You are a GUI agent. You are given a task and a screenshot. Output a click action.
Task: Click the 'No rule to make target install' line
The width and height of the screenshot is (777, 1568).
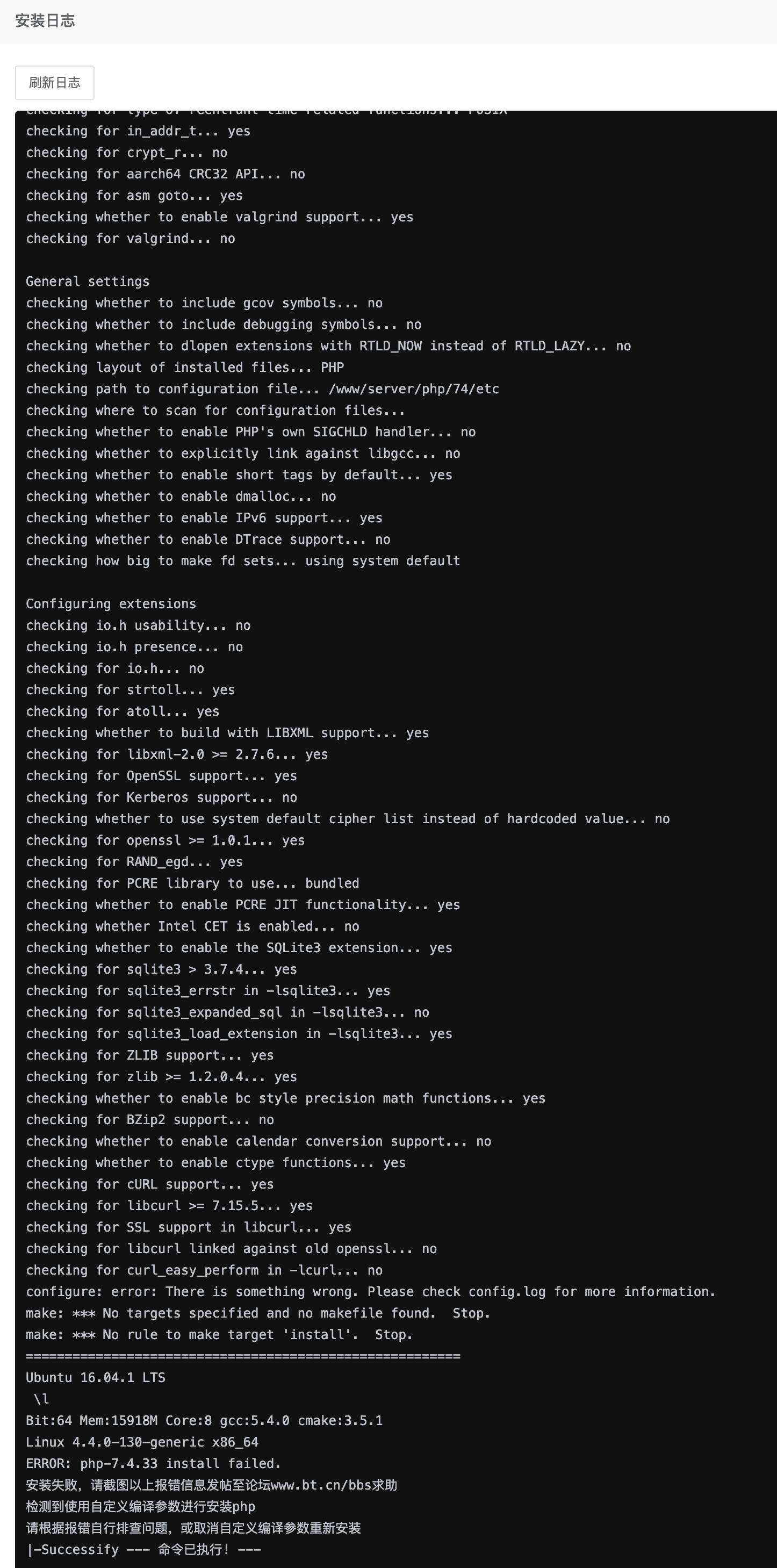(x=219, y=1334)
